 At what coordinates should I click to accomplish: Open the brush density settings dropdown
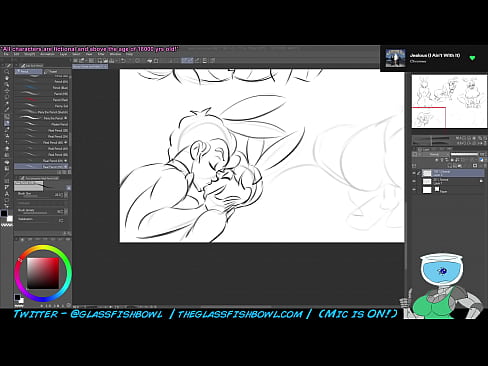pos(66,211)
